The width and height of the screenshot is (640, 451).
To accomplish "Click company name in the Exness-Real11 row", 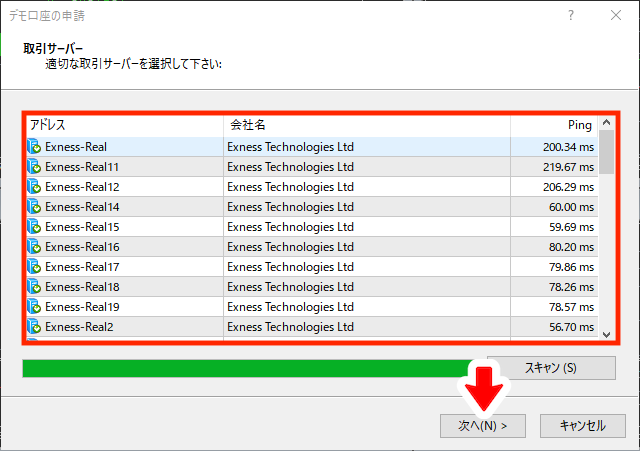I will coord(290,167).
